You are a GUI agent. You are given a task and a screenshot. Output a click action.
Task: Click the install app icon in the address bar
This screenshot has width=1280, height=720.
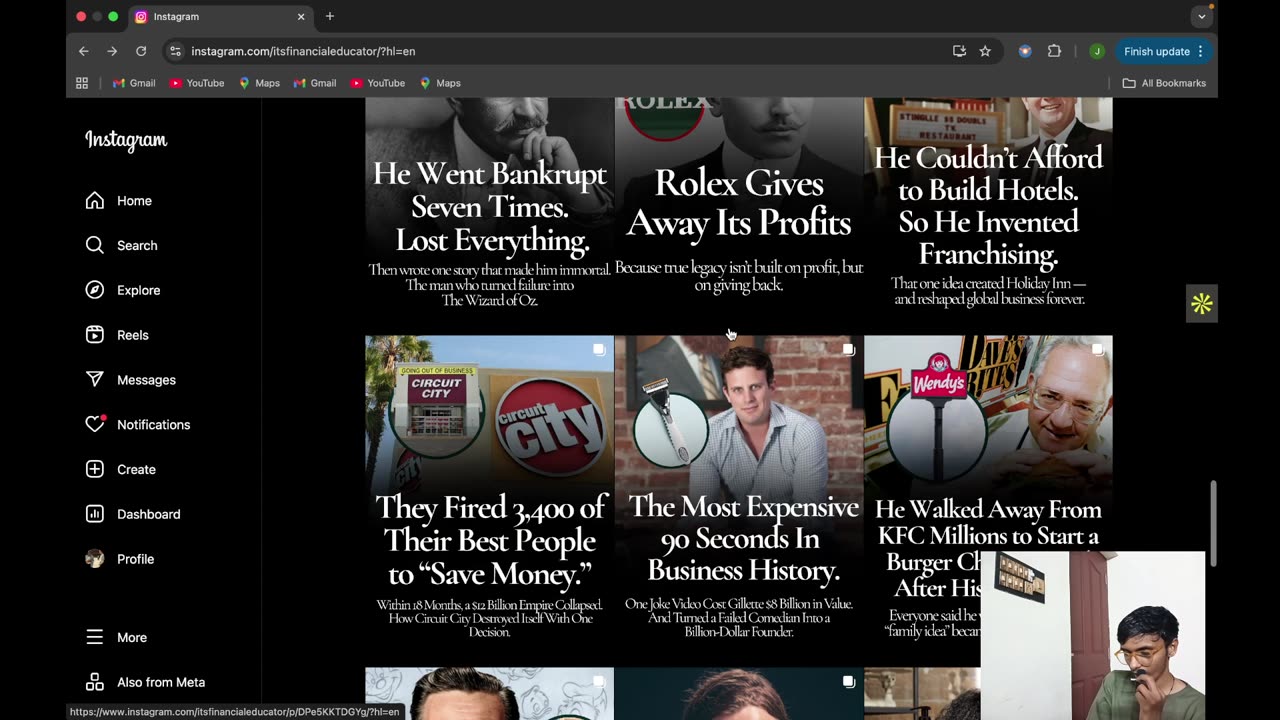click(959, 51)
